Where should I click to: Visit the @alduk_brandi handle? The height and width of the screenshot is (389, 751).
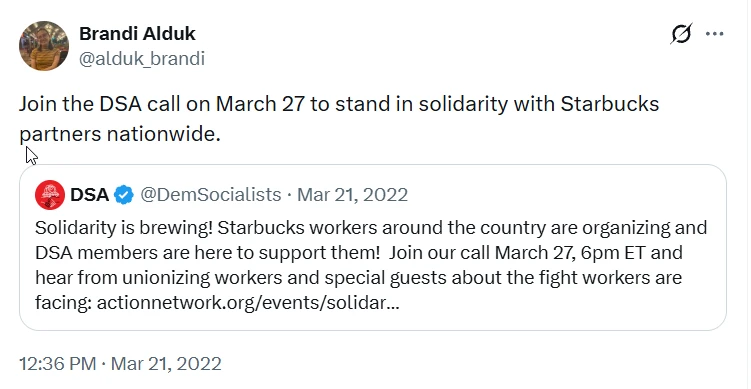tap(142, 58)
